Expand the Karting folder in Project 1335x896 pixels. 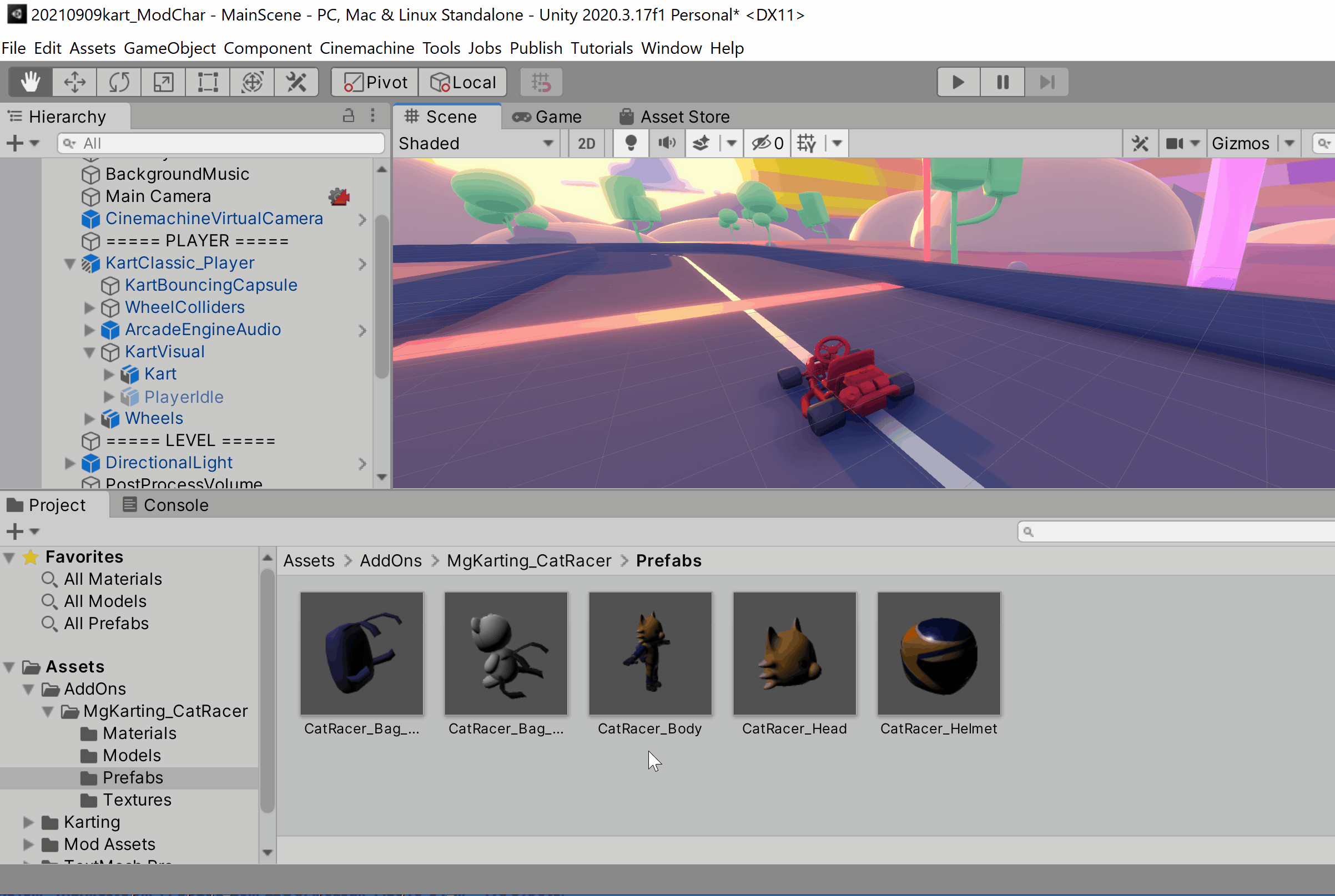coord(28,822)
